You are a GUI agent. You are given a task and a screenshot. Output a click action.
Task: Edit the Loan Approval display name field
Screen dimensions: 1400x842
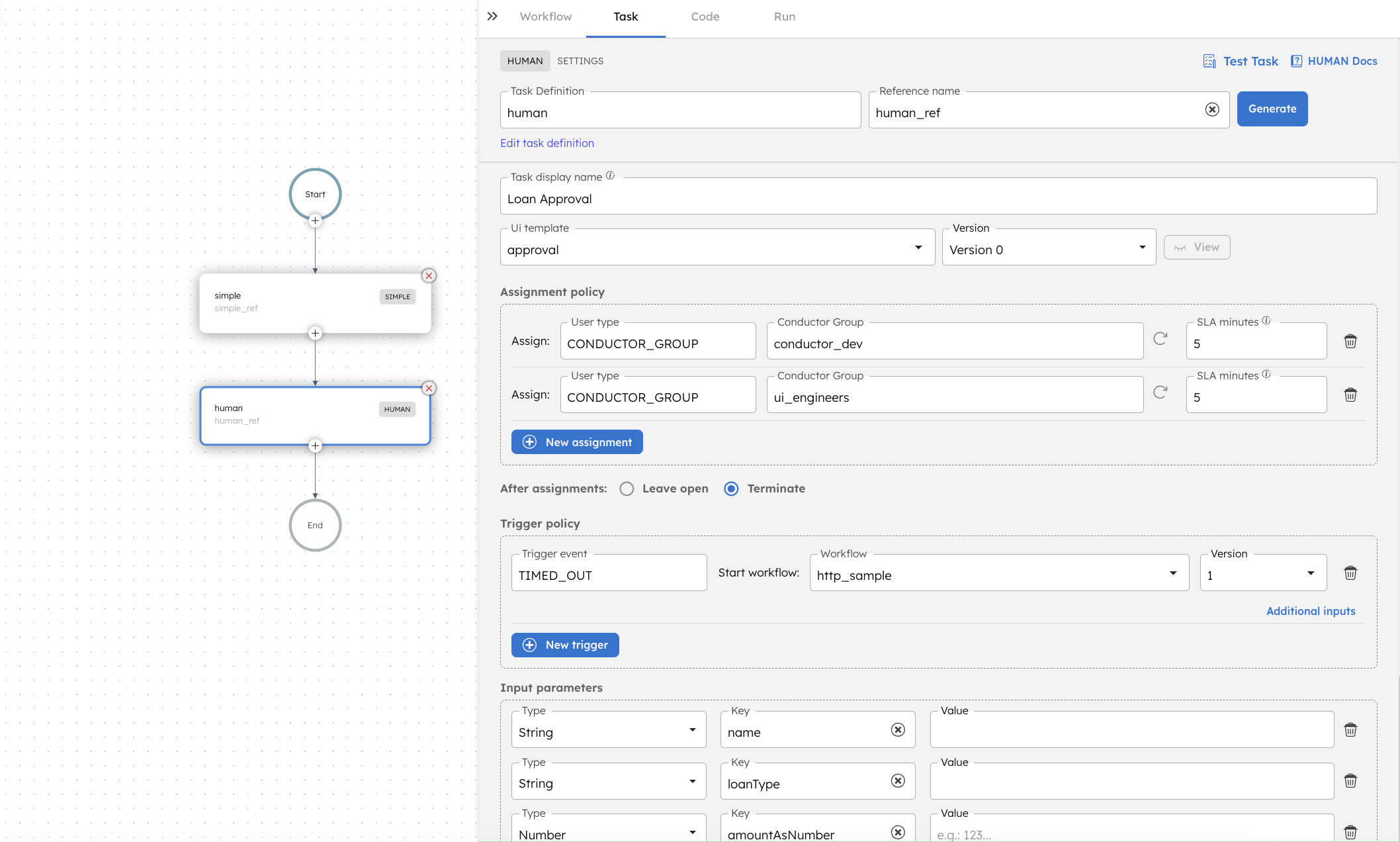pos(939,197)
